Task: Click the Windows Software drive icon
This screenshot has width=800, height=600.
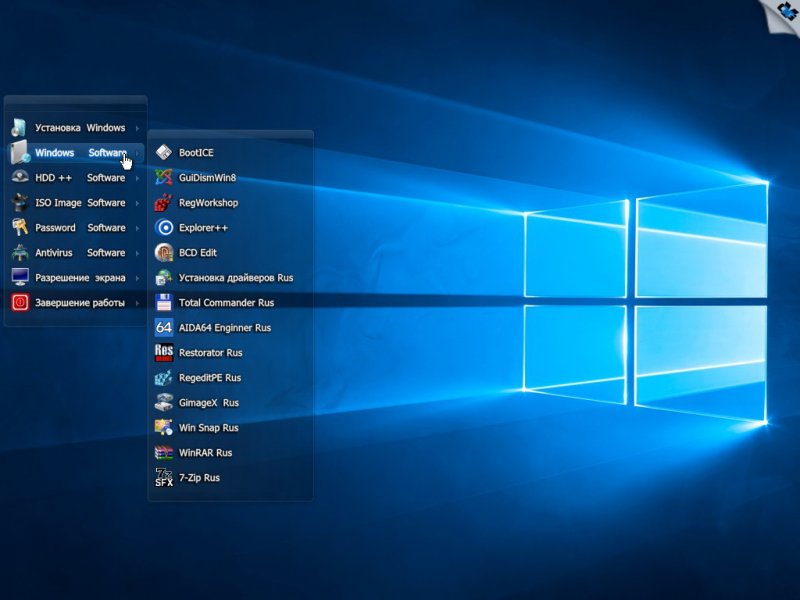Action: (x=20, y=152)
